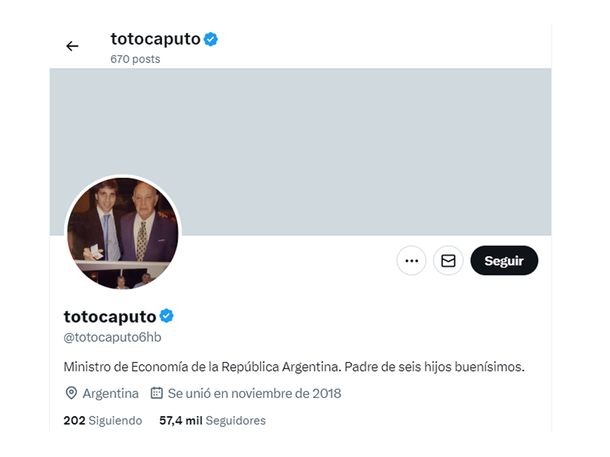Click the verified badge beside the top header name

click(x=211, y=39)
